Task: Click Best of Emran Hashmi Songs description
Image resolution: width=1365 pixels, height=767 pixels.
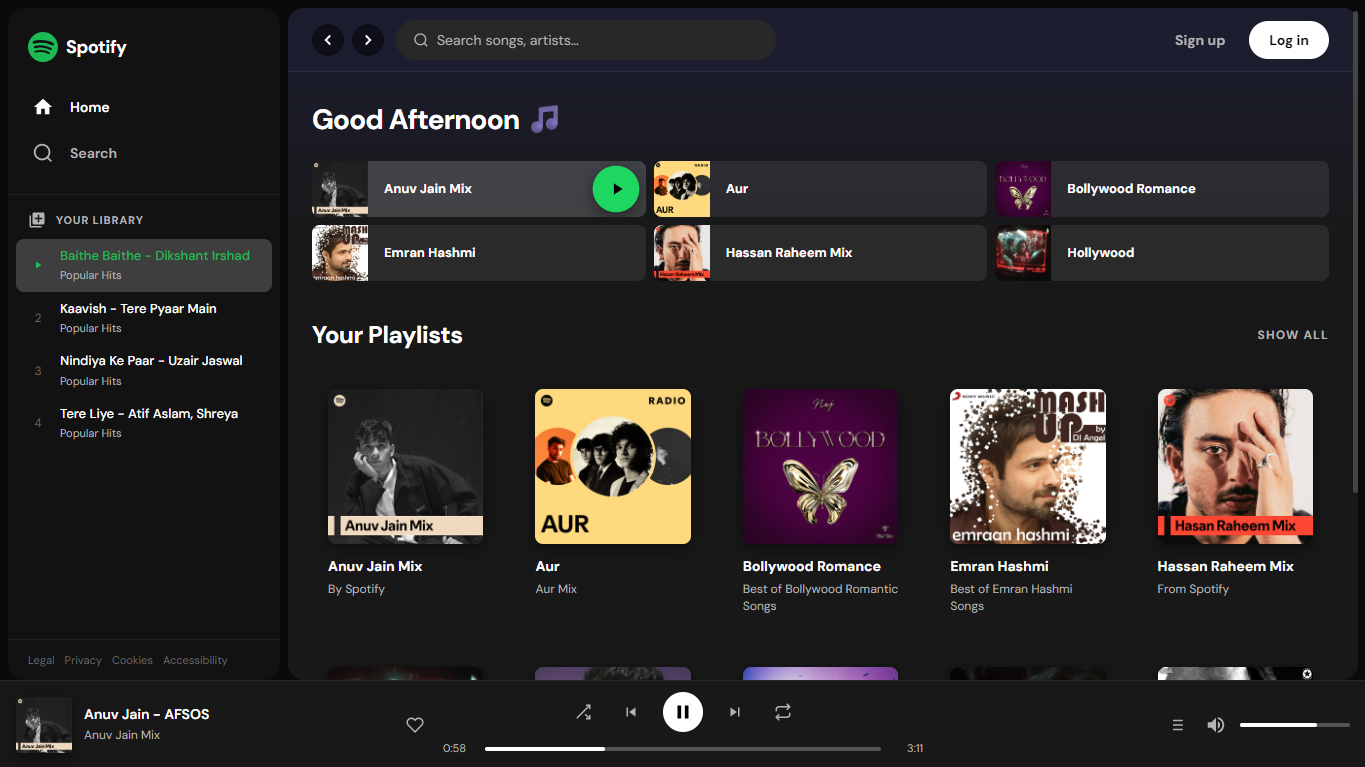Action: pyautogui.click(x=1011, y=597)
